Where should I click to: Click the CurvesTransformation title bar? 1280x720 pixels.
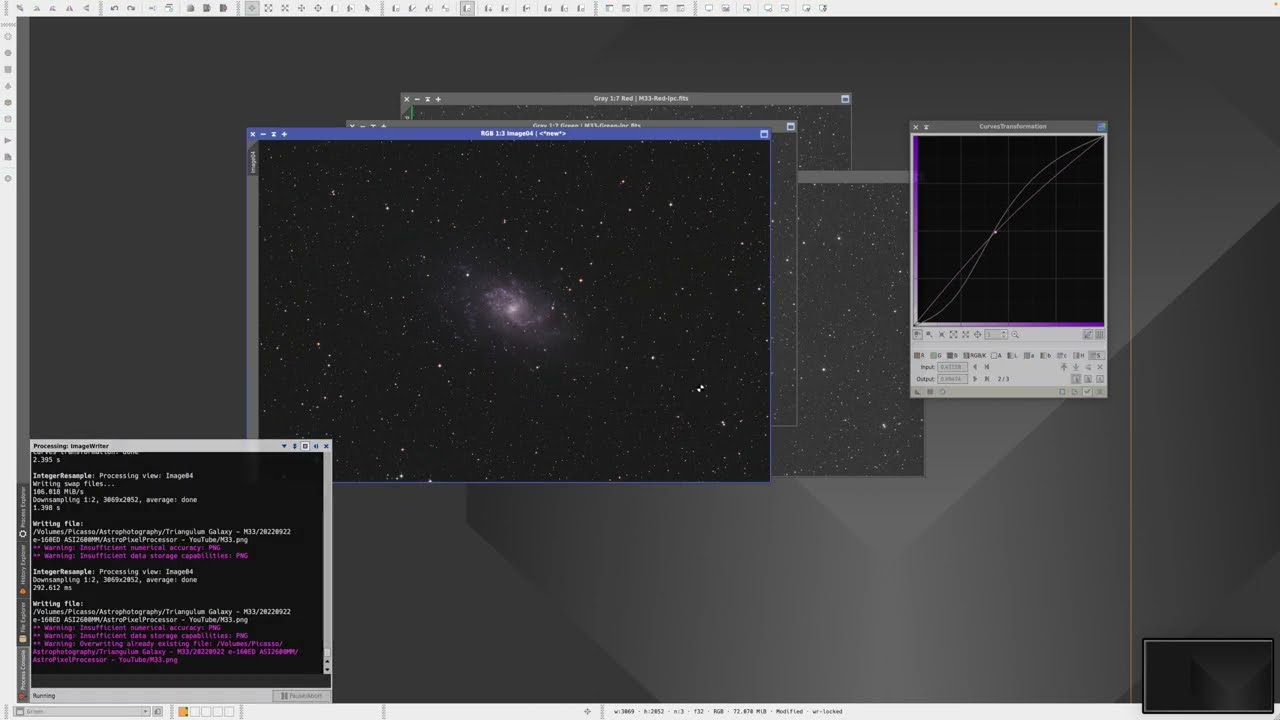(1009, 127)
